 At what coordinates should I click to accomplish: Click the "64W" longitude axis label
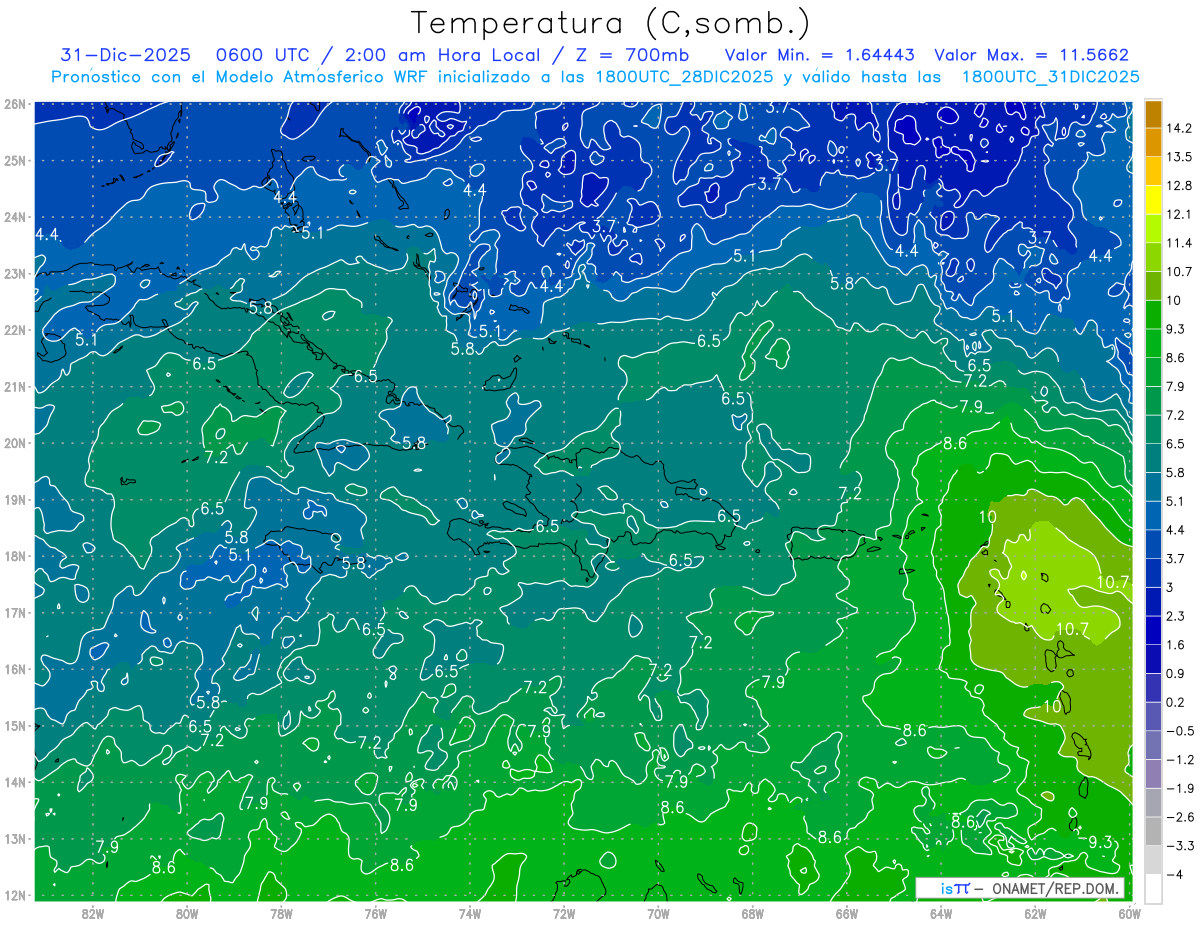pyautogui.click(x=941, y=913)
